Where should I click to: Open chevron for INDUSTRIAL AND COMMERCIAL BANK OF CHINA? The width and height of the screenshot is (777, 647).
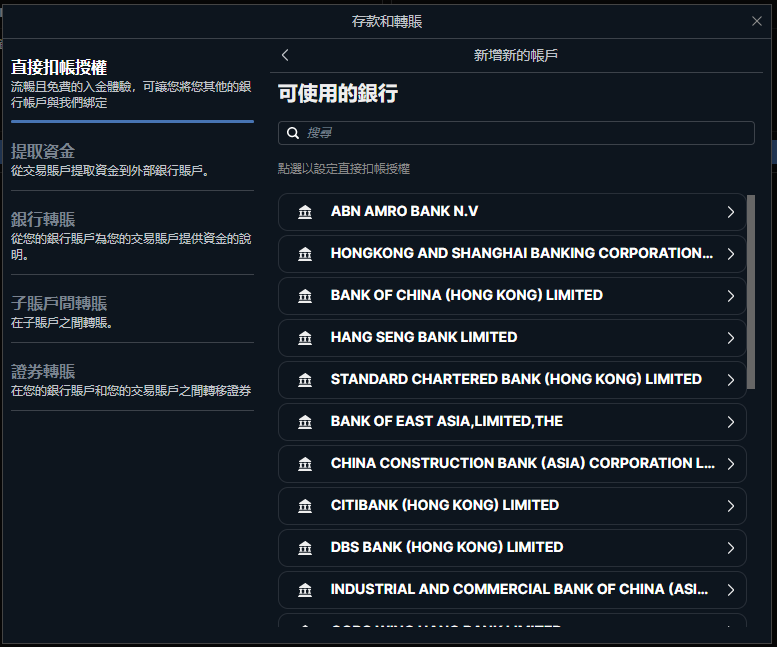point(731,590)
